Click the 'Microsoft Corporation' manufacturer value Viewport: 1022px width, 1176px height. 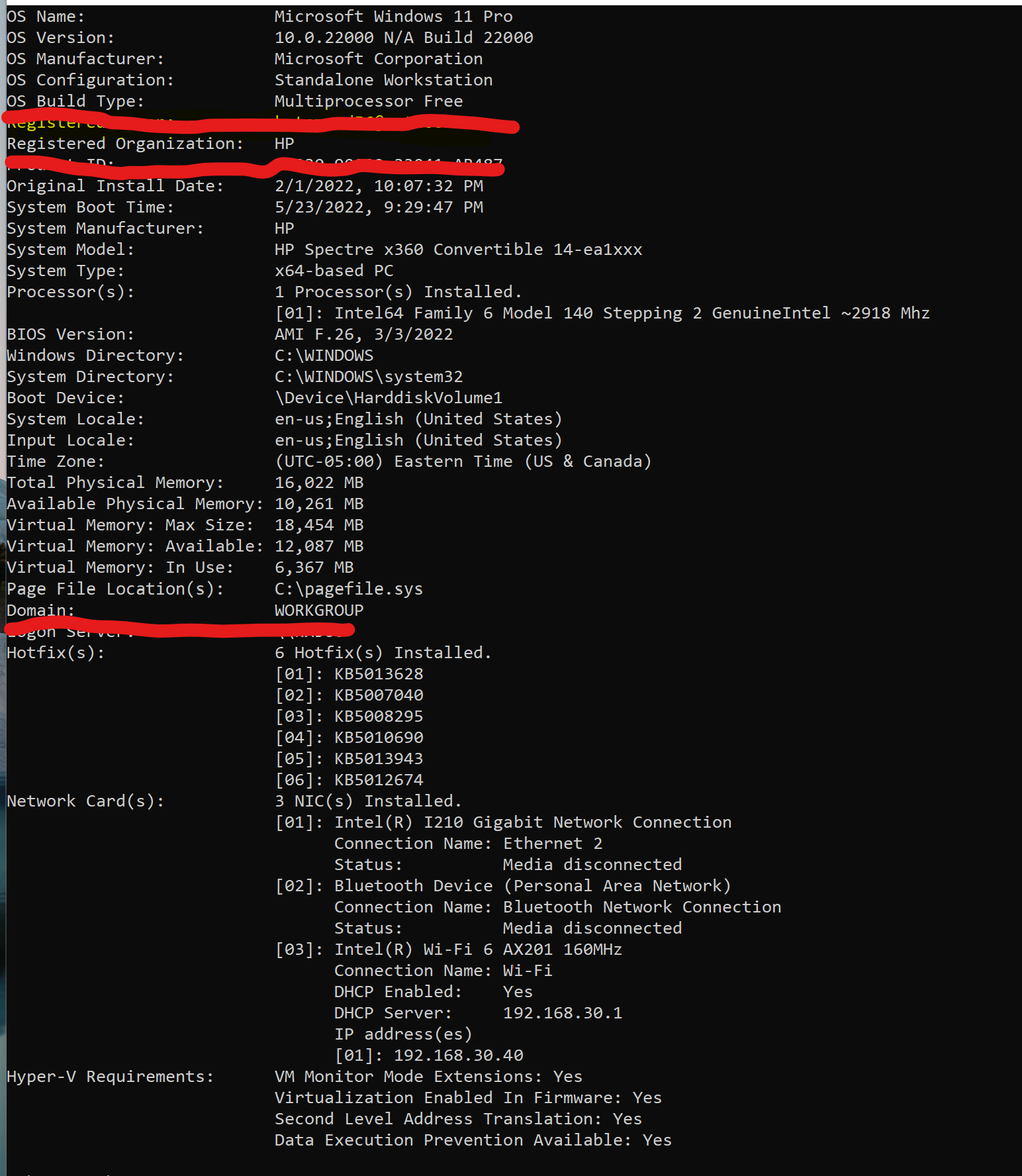click(x=379, y=59)
